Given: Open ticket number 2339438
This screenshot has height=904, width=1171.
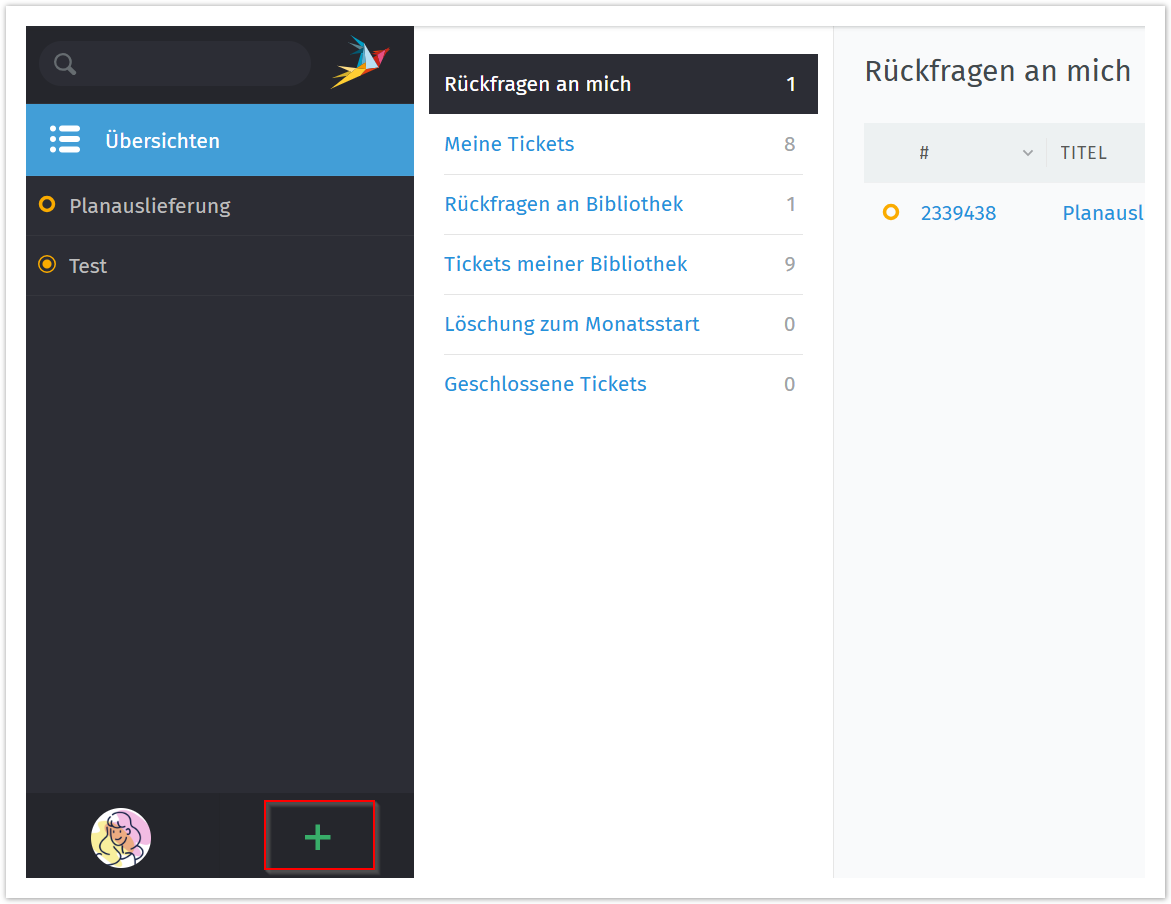Looking at the screenshot, I should (x=958, y=213).
